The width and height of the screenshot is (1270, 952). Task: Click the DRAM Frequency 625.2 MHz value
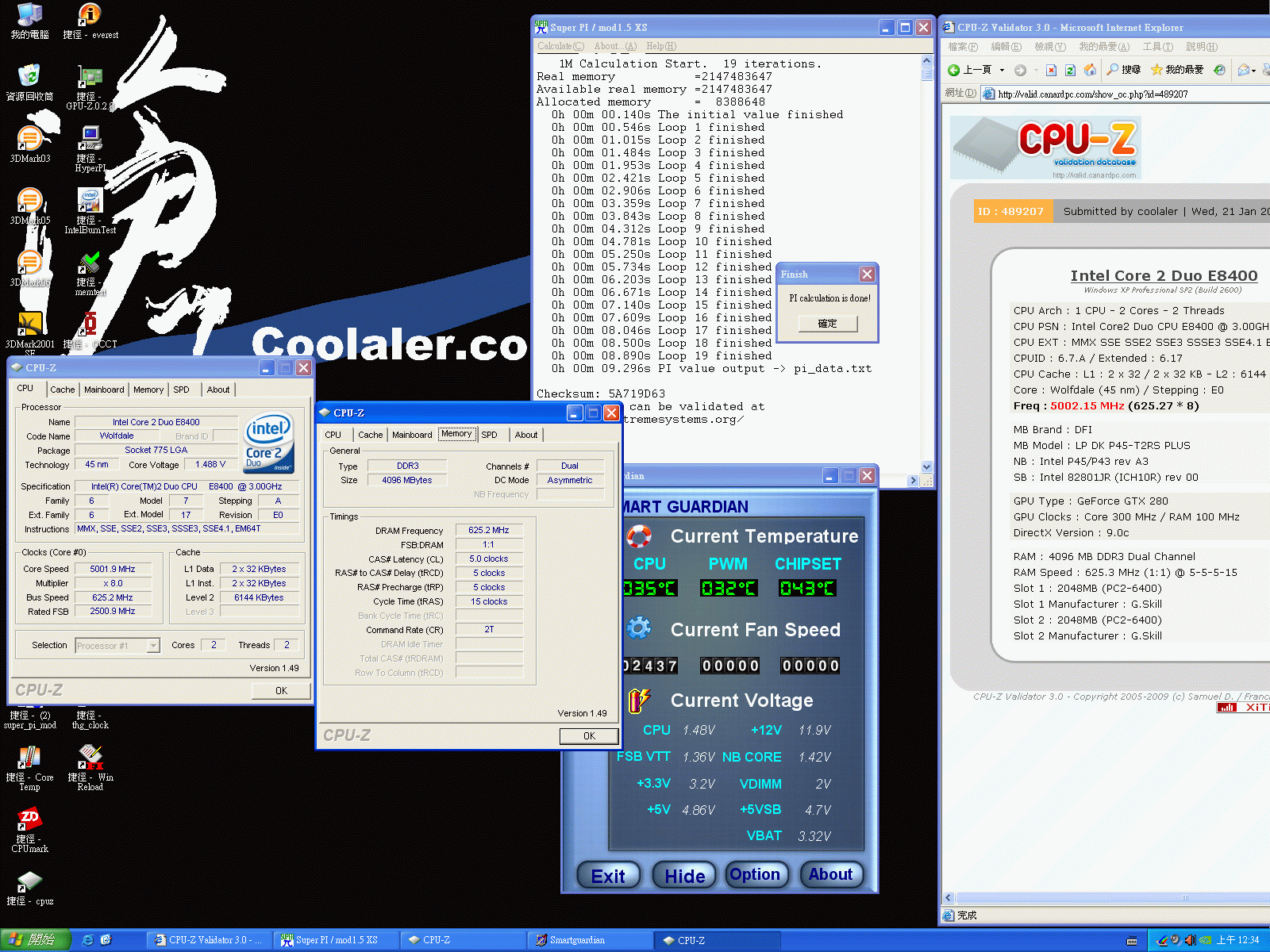(489, 530)
